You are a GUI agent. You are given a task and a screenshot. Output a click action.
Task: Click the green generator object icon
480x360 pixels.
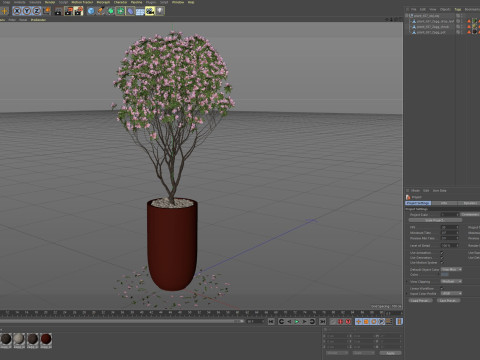pos(111,11)
